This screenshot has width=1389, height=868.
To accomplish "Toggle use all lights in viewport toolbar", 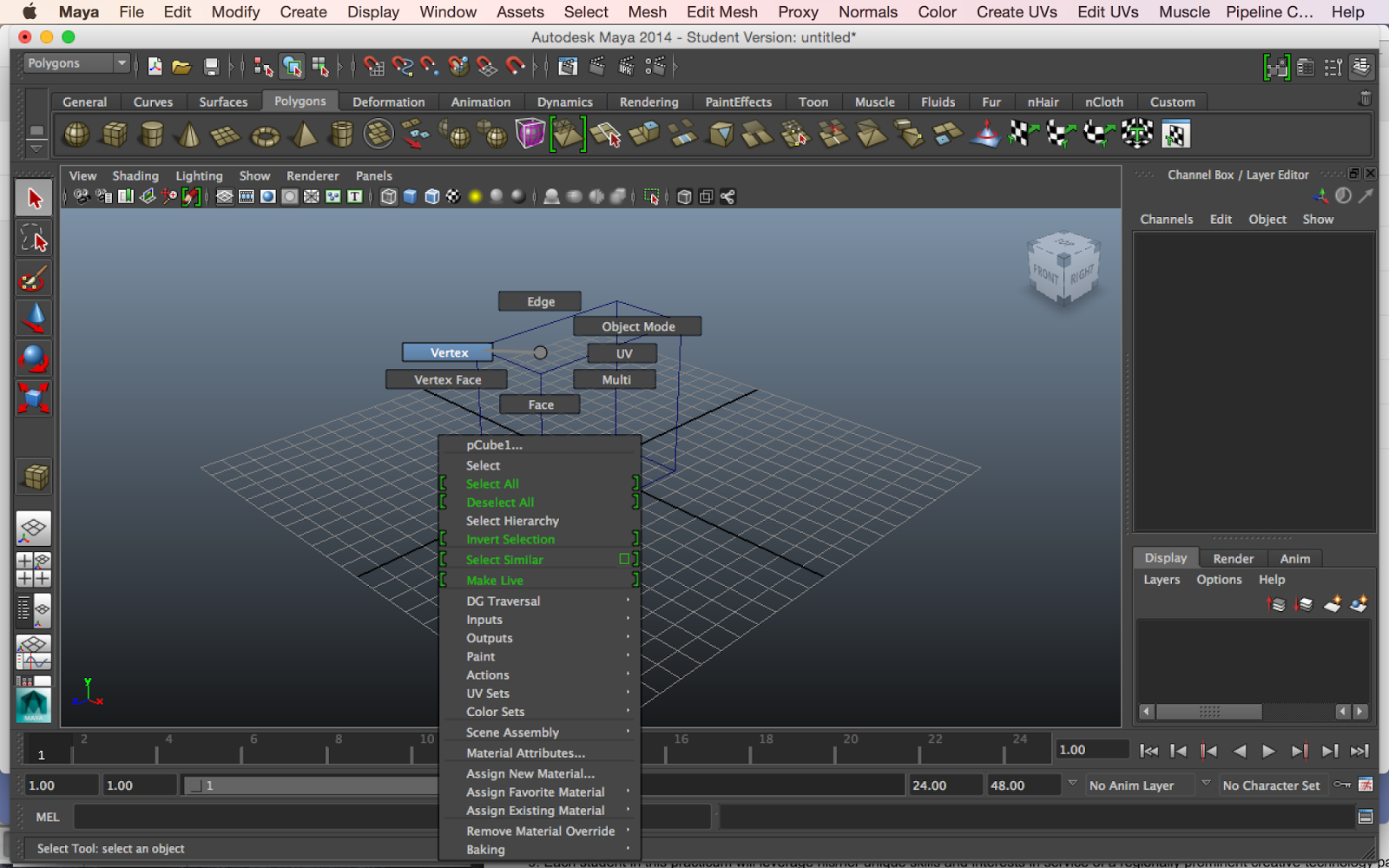I will coord(475,197).
